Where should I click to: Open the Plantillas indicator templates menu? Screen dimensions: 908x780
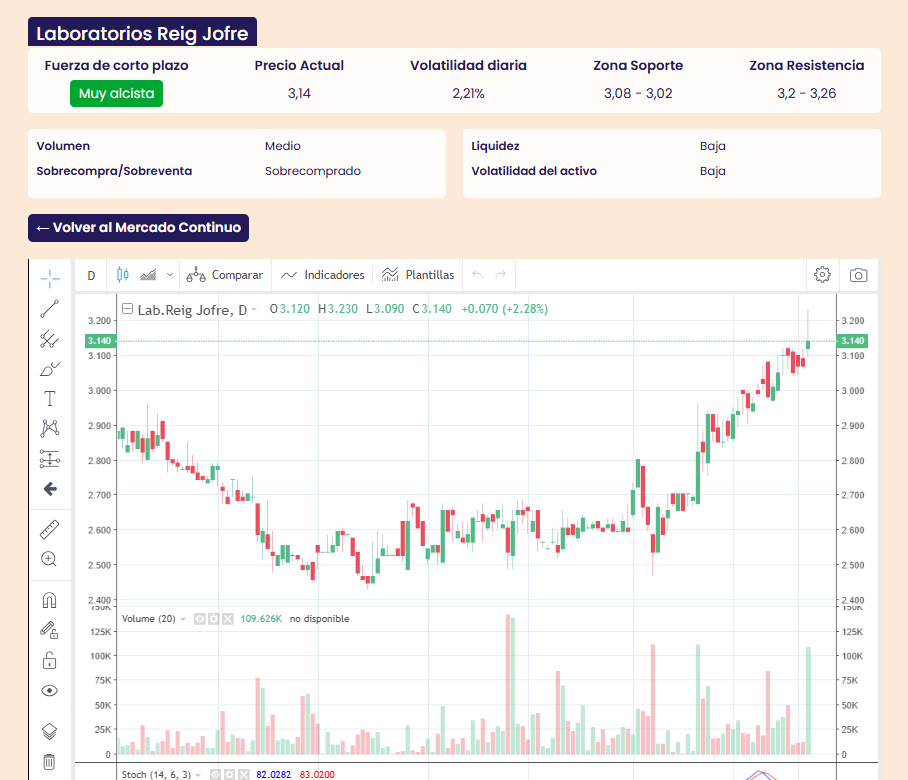point(418,275)
